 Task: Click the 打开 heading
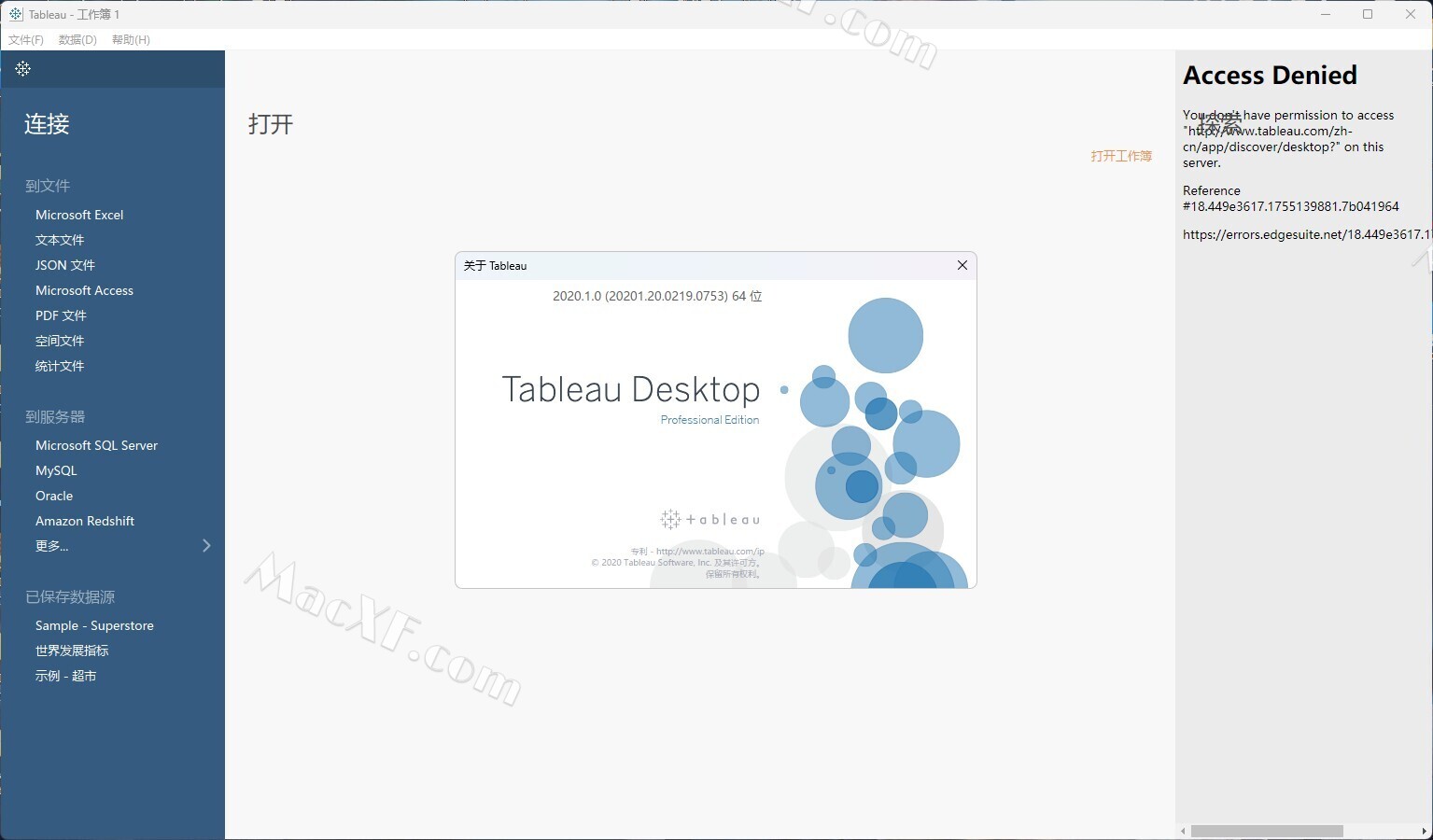click(x=271, y=124)
